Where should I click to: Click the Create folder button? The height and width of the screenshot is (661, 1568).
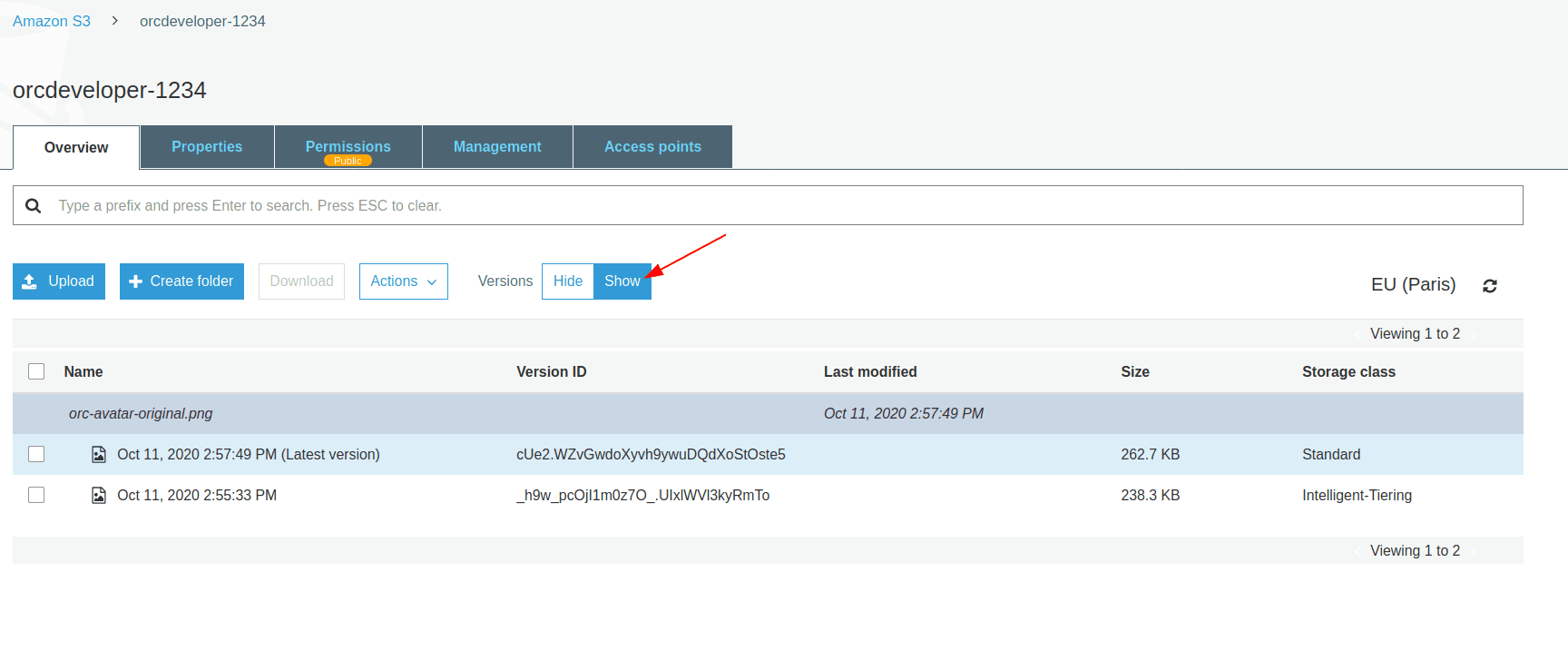(181, 281)
